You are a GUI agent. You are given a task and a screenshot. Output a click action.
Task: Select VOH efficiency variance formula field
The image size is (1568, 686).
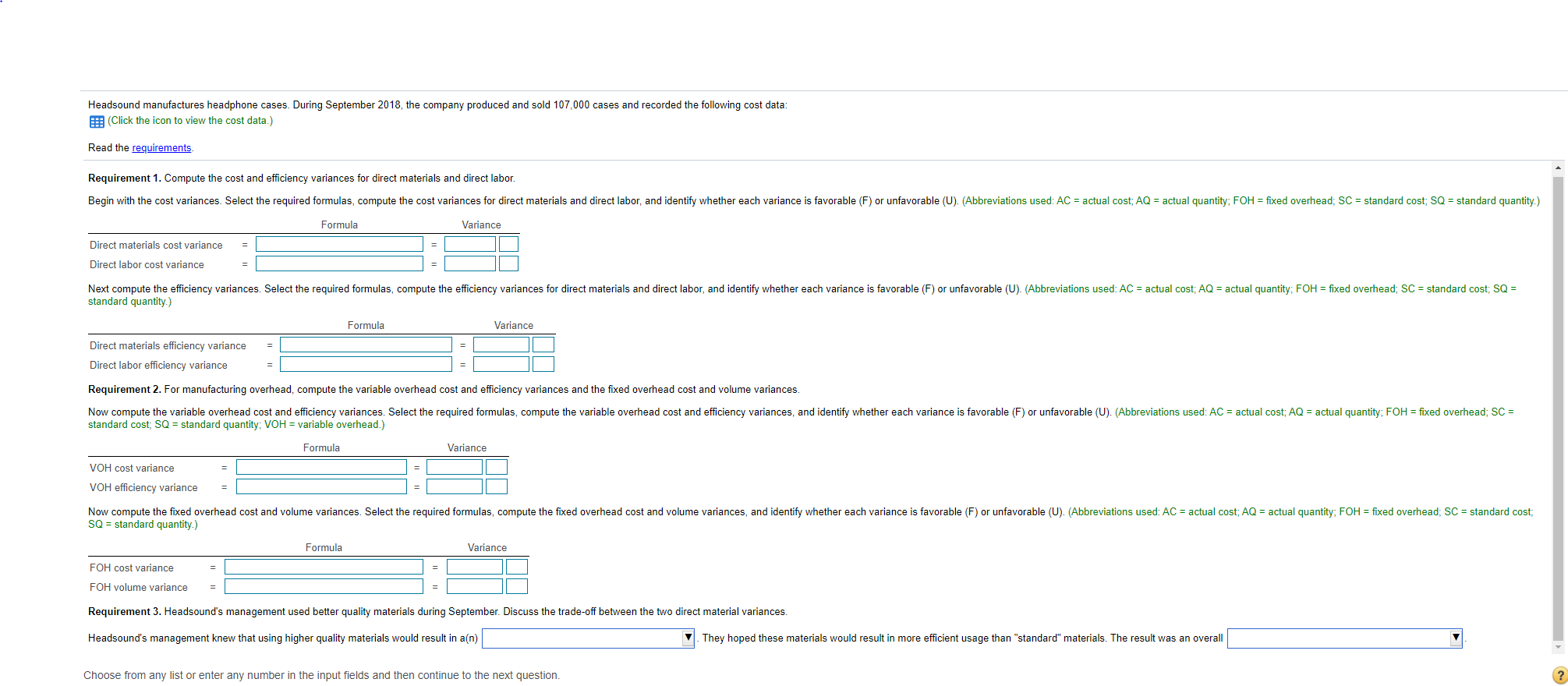[x=321, y=487]
